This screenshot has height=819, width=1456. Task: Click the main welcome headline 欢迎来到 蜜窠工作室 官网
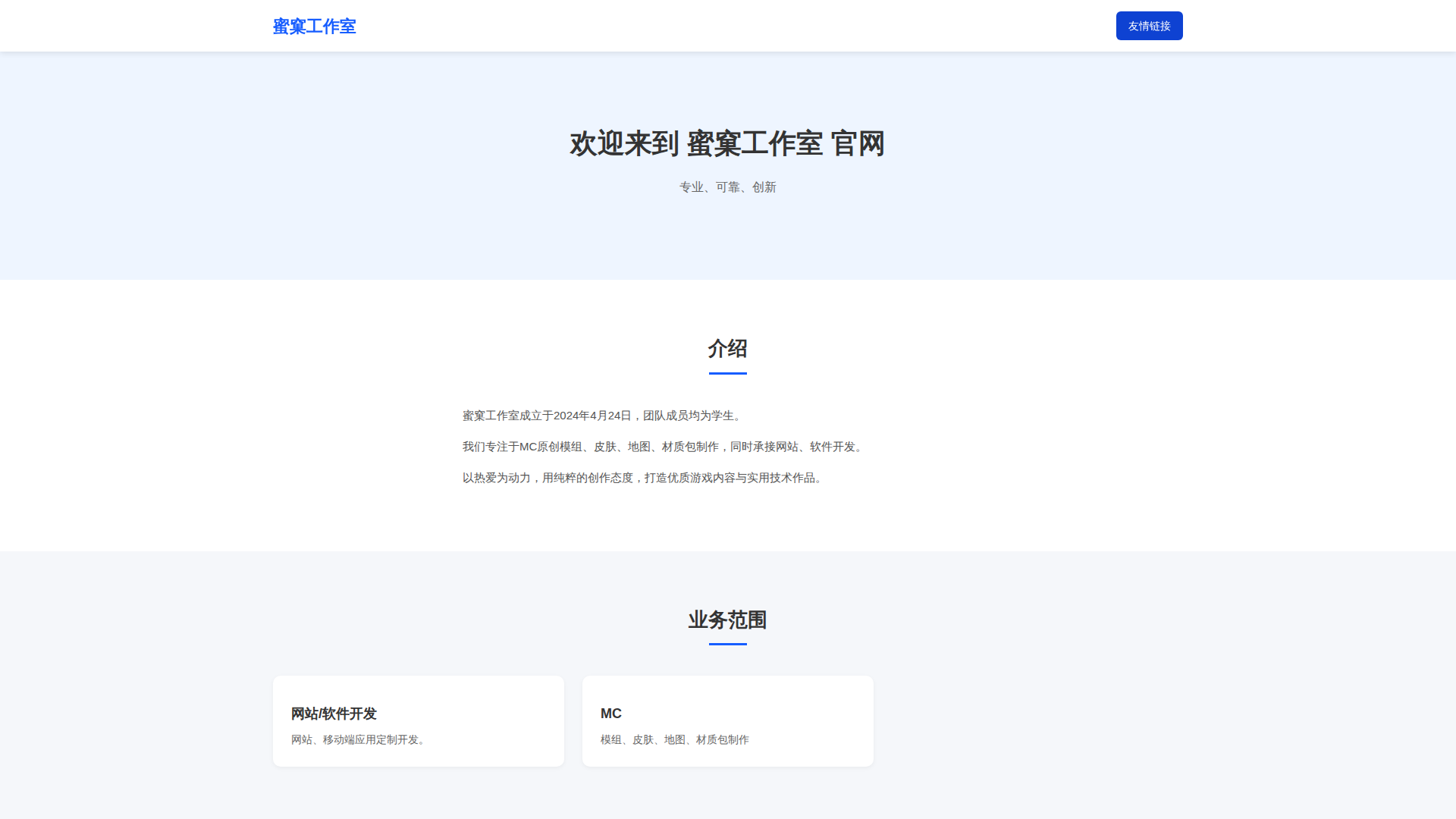(x=727, y=144)
